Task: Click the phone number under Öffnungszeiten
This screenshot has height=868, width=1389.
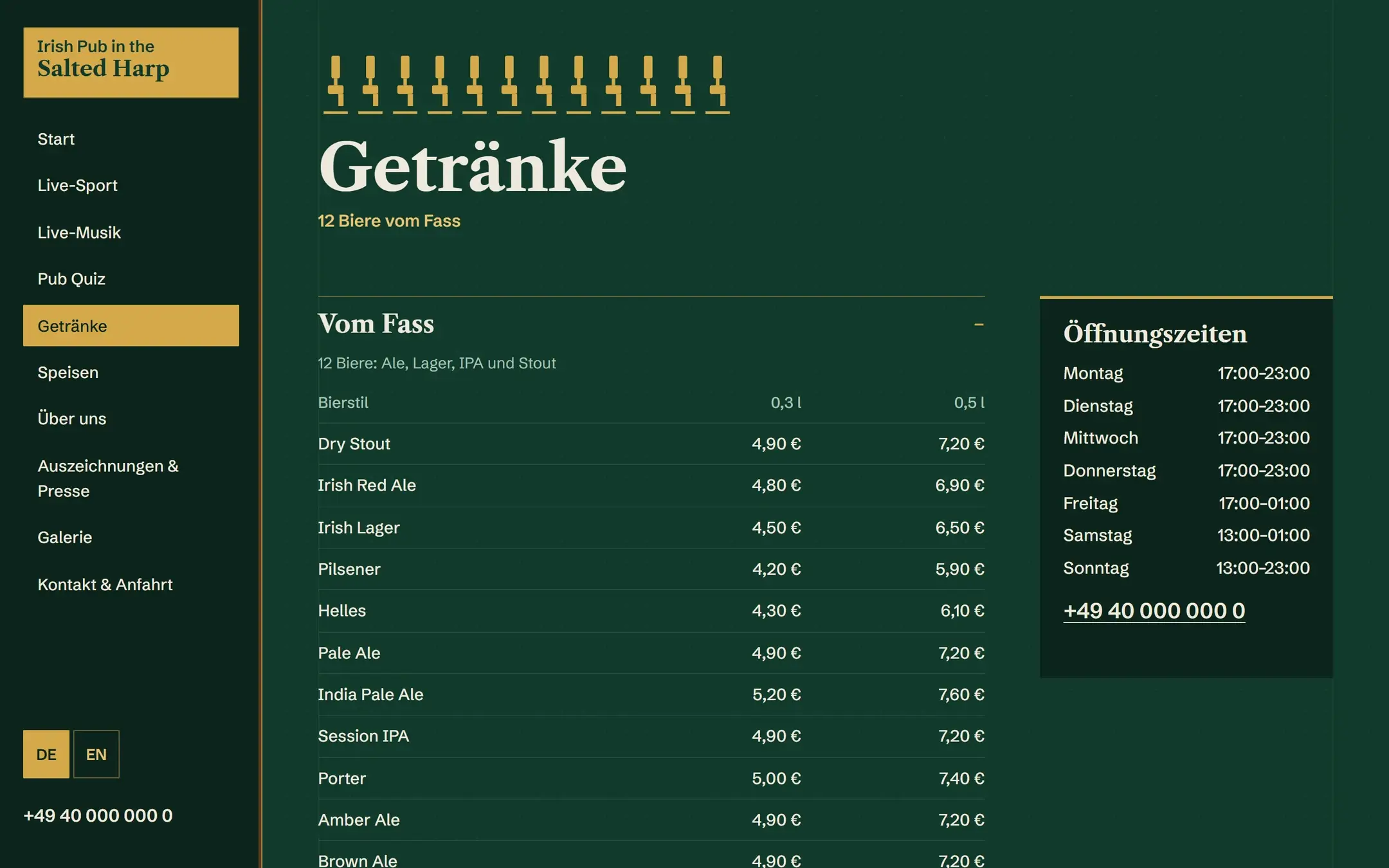Action: pyautogui.click(x=1154, y=610)
